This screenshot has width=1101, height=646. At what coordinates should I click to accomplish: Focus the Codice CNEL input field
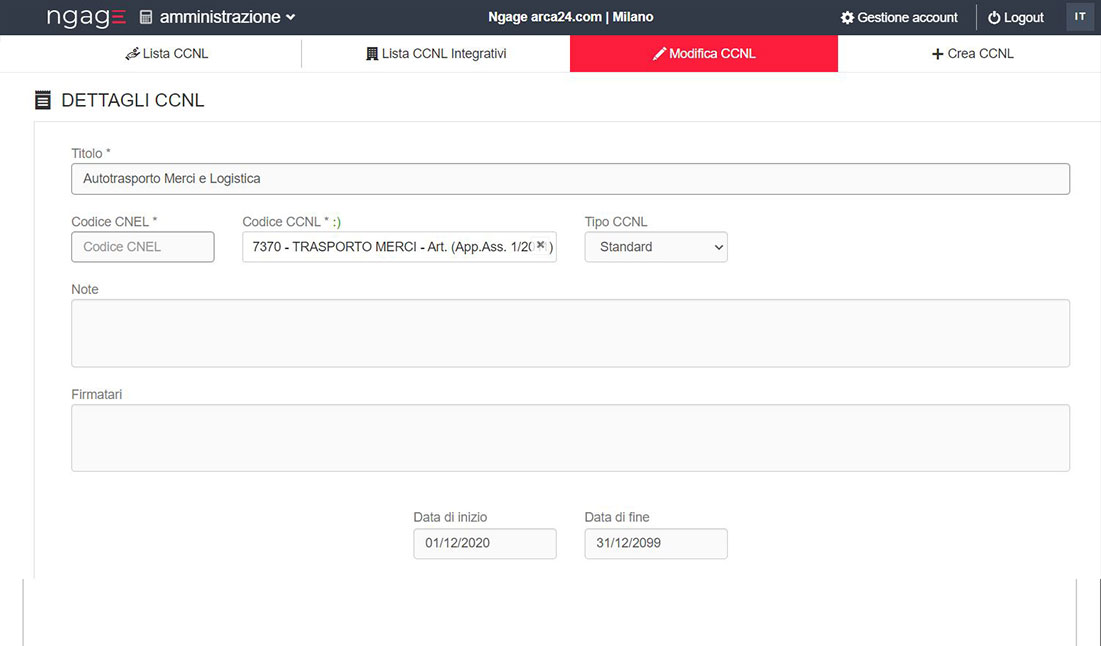point(143,247)
